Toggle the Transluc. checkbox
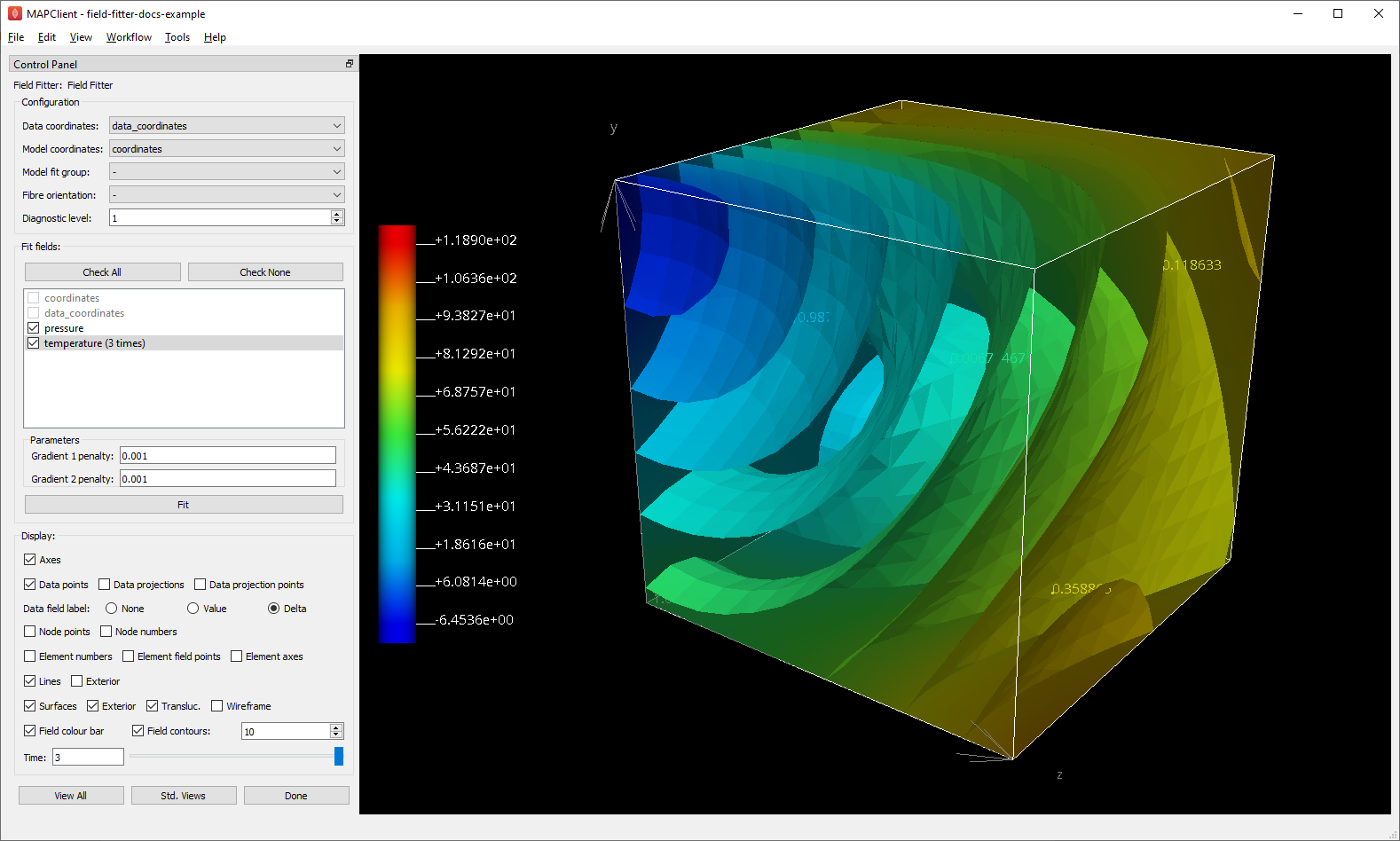This screenshot has width=1400, height=841. click(153, 706)
